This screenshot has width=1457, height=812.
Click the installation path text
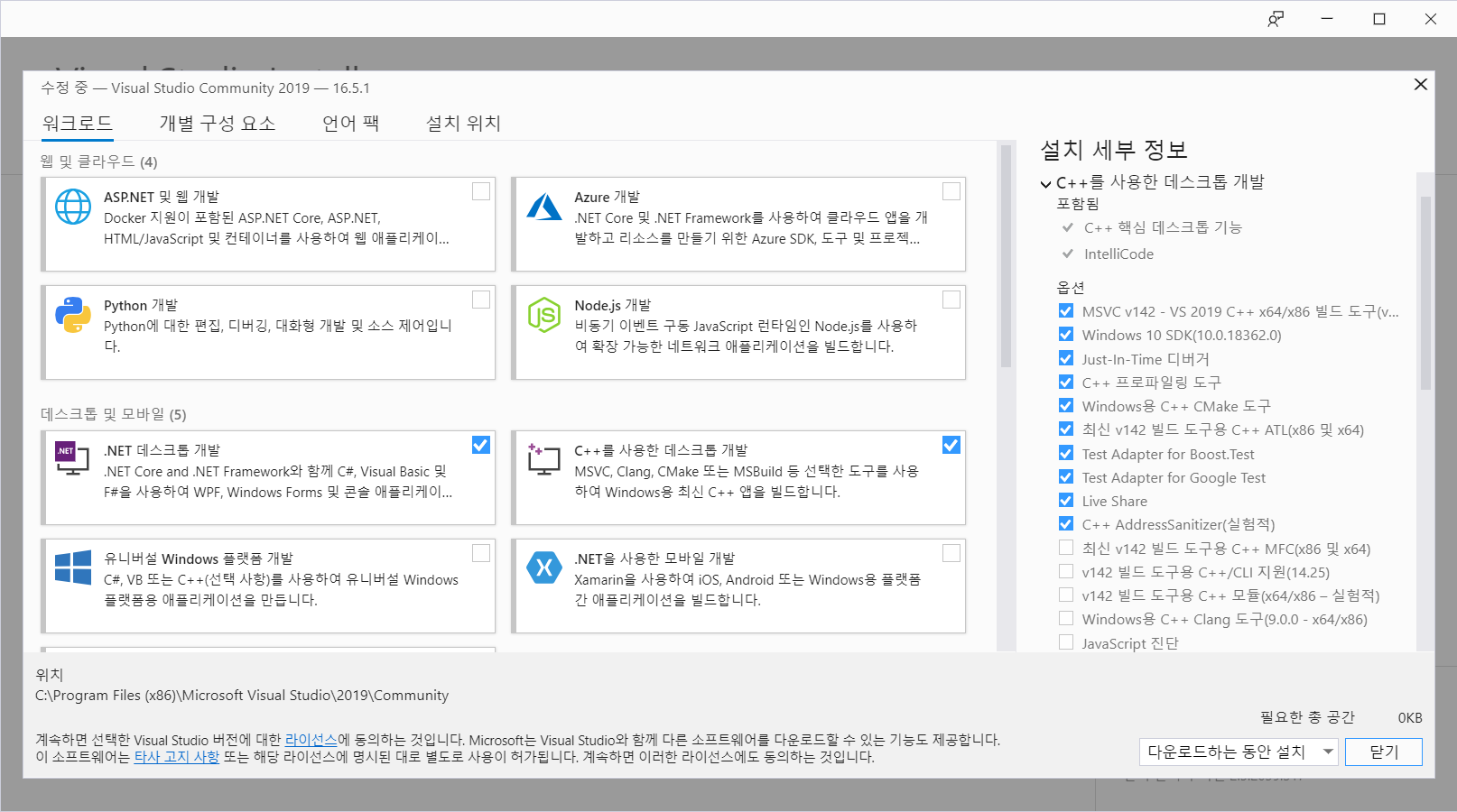[x=242, y=696]
